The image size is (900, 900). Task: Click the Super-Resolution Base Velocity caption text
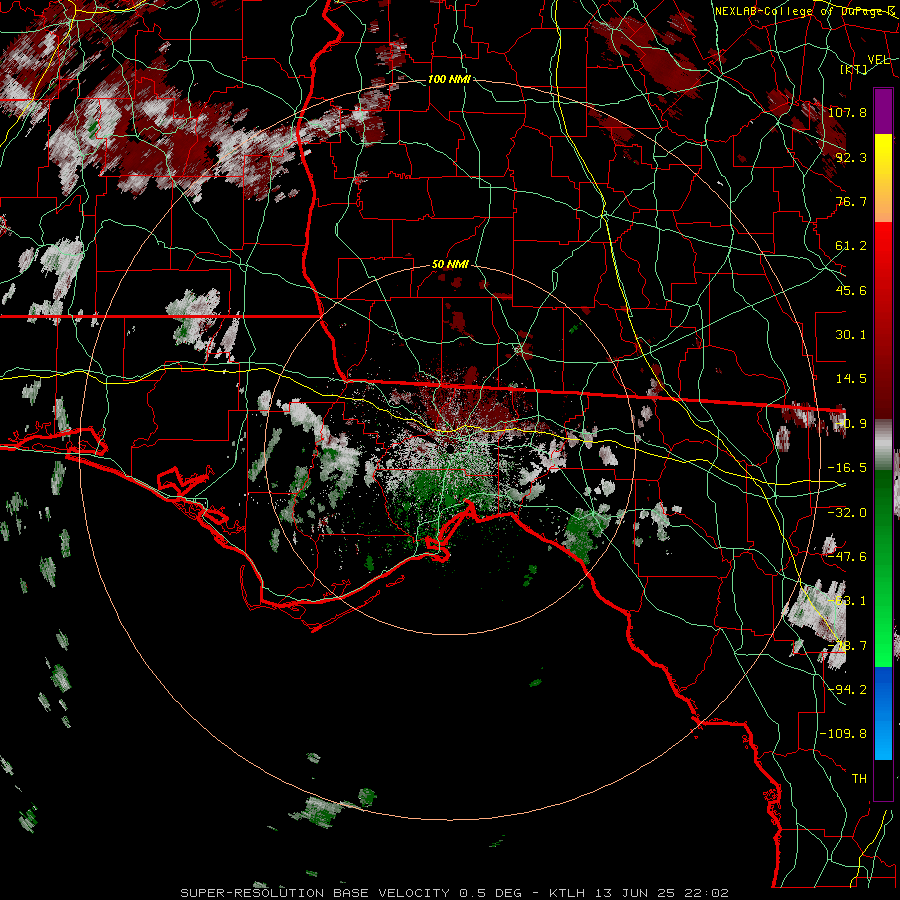(455, 893)
